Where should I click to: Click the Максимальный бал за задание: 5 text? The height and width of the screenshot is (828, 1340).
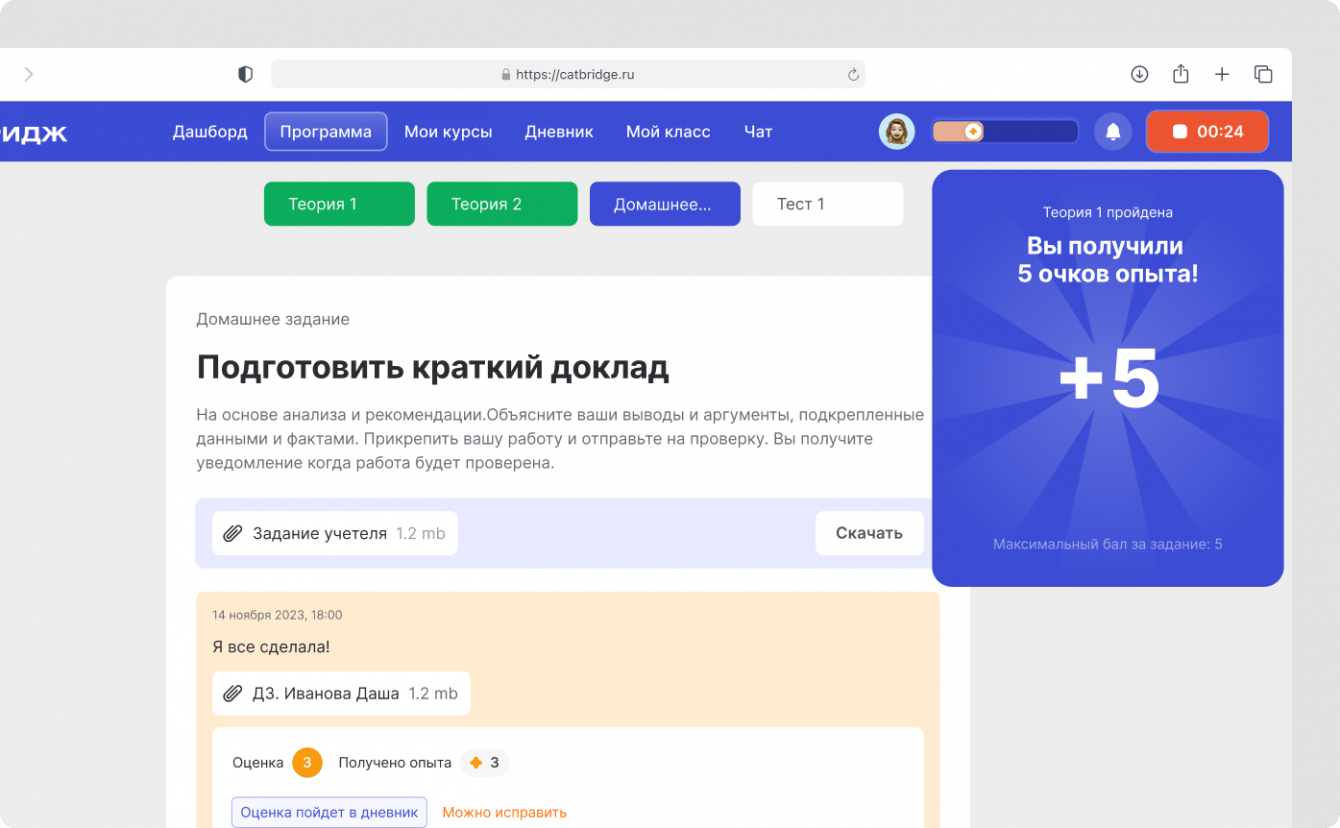(x=1108, y=545)
